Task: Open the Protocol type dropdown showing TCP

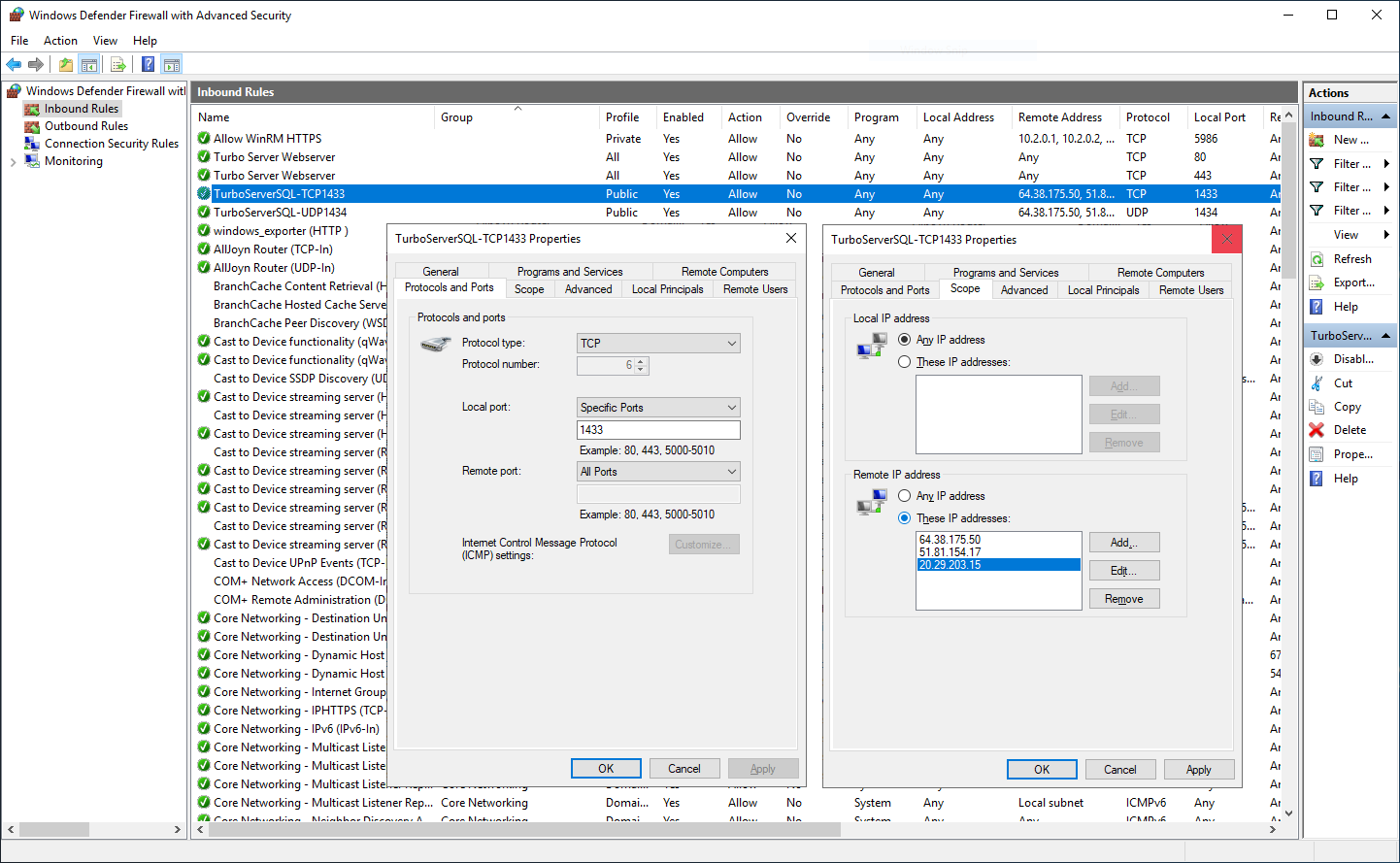Action: click(657, 343)
